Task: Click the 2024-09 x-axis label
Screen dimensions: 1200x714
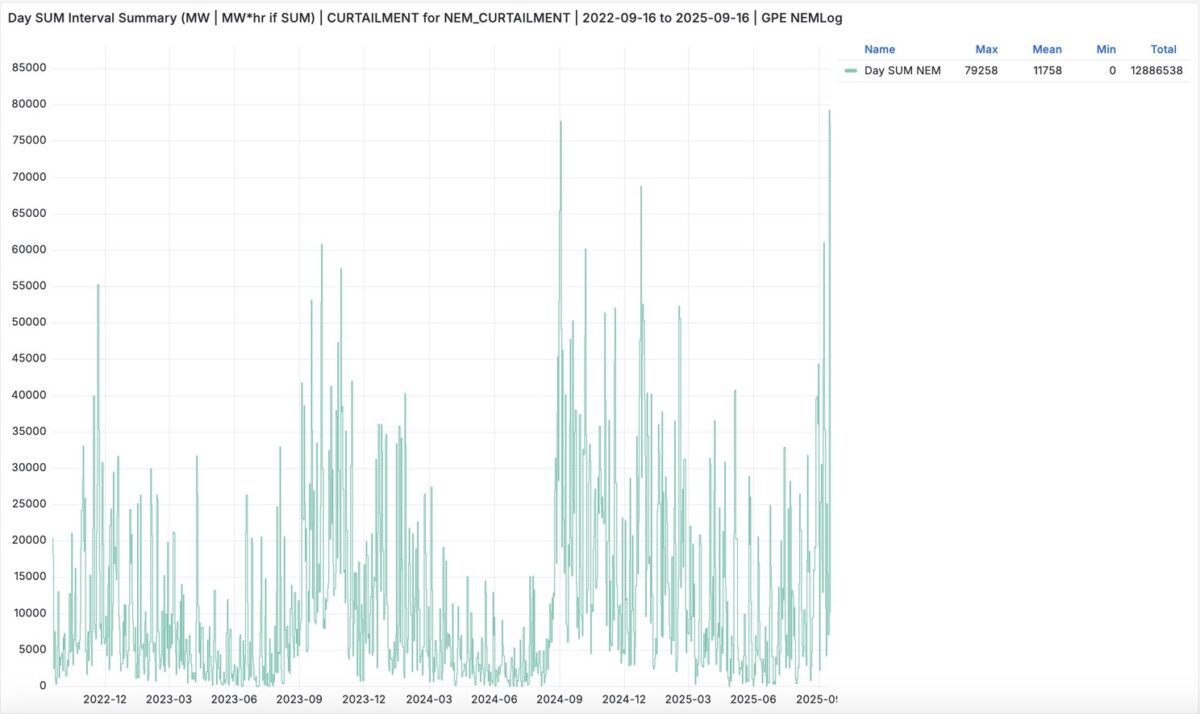Action: (559, 699)
